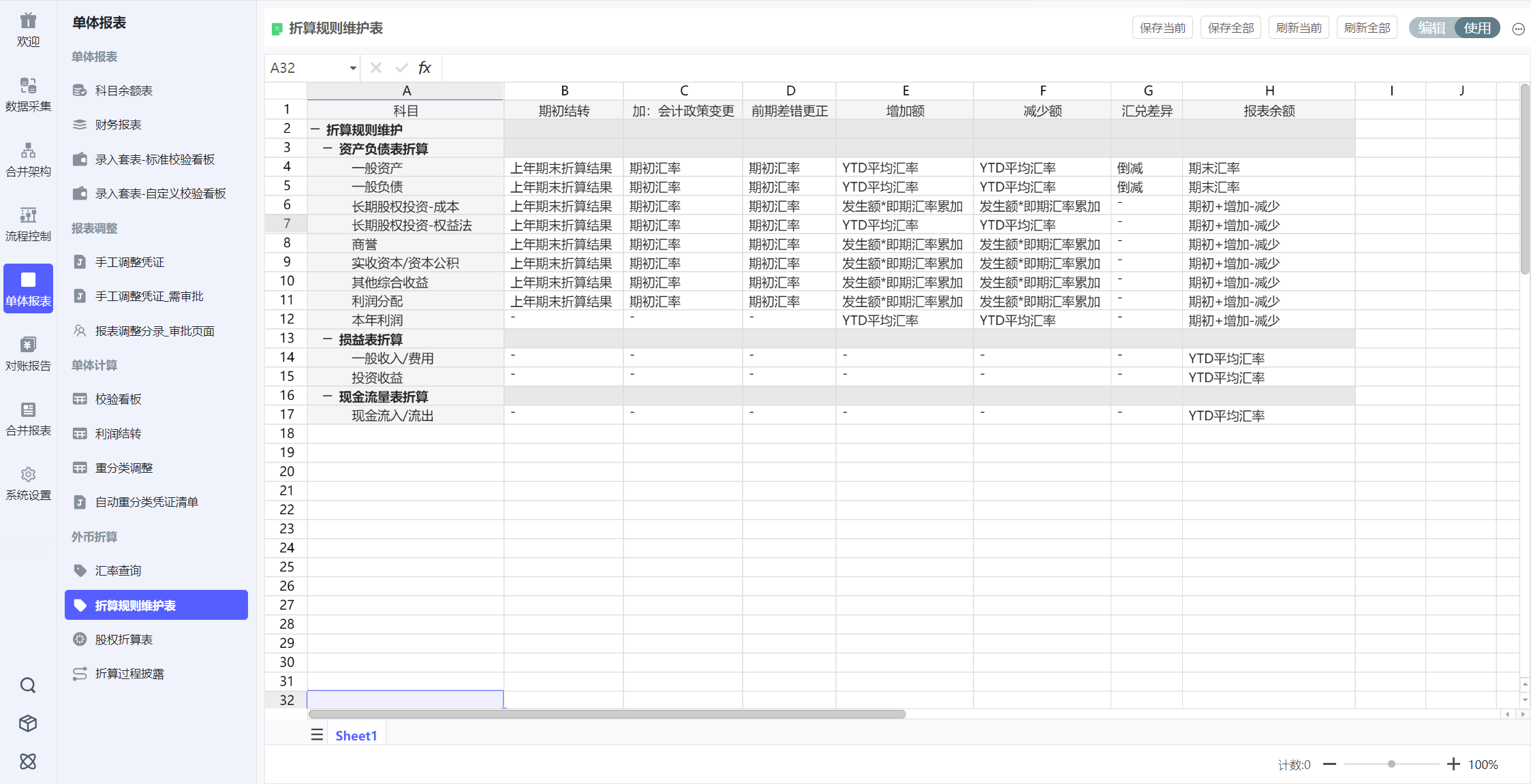Viewport: 1531px width, 784px height.
Task: Click the 刷新全部 button
Action: click(x=1367, y=28)
